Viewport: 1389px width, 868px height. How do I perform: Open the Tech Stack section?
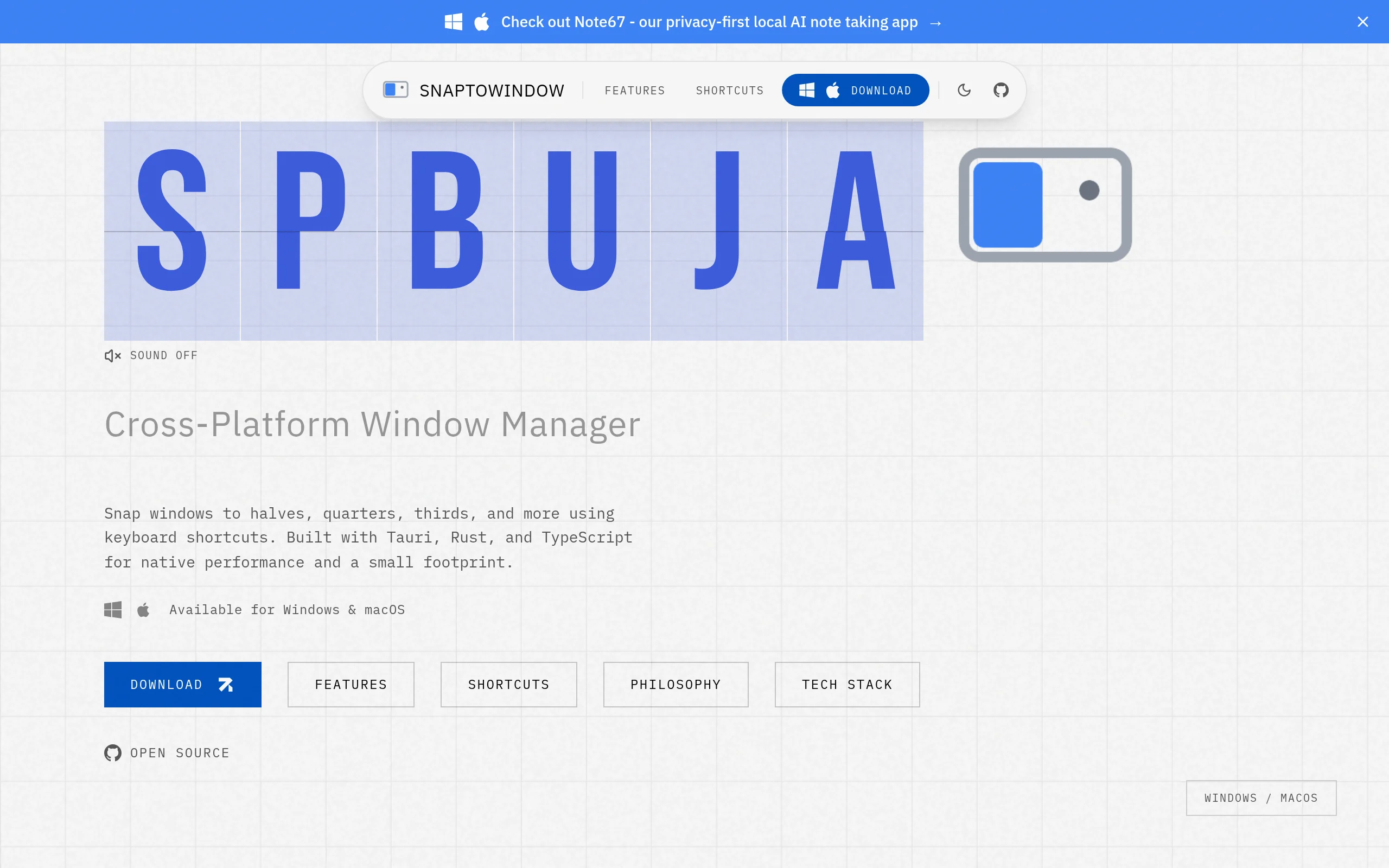[847, 684]
